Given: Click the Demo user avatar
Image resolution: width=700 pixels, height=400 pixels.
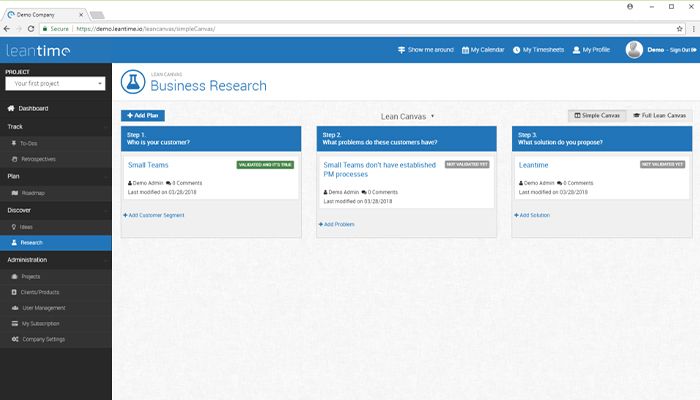Looking at the screenshot, I should pyautogui.click(x=634, y=50).
